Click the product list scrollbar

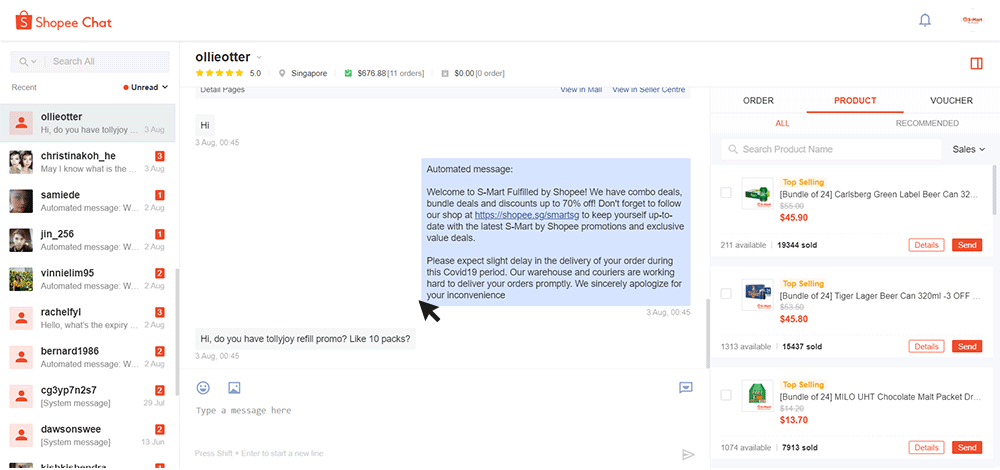pos(996,190)
